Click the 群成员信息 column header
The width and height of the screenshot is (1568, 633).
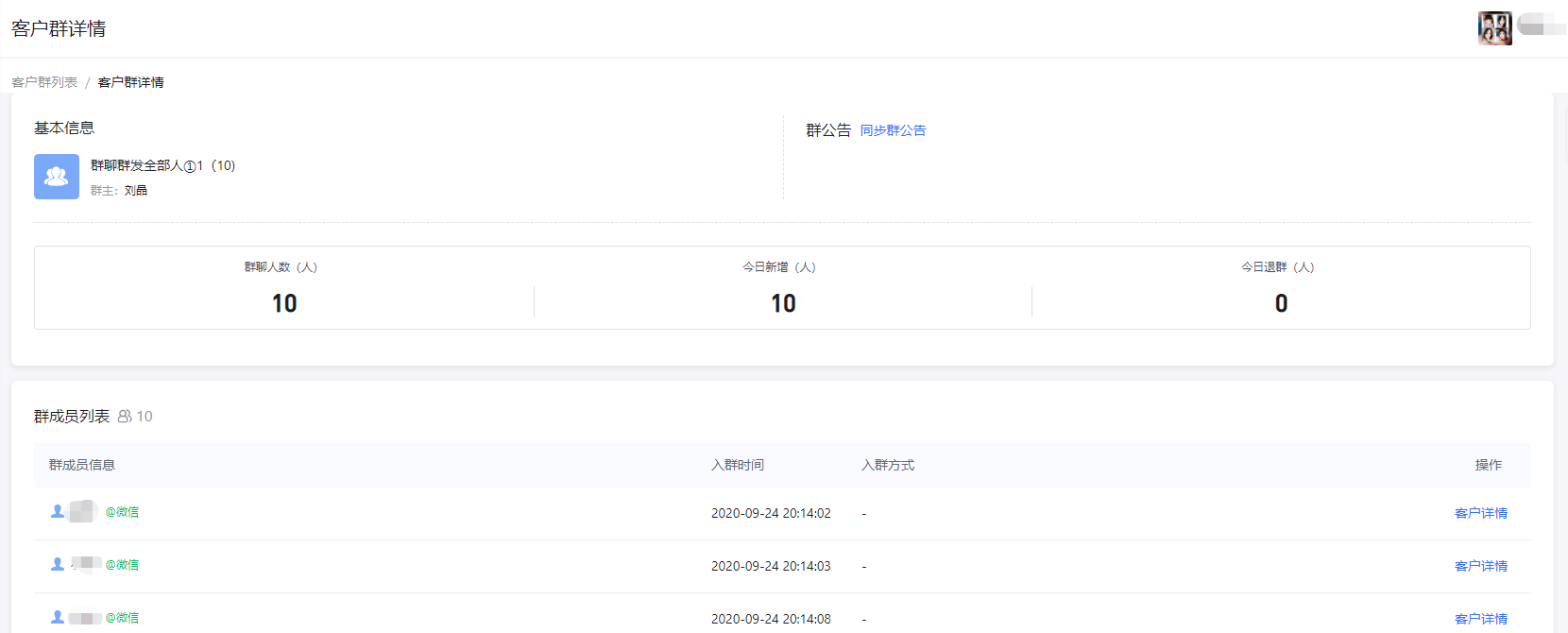pyautogui.click(x=82, y=465)
